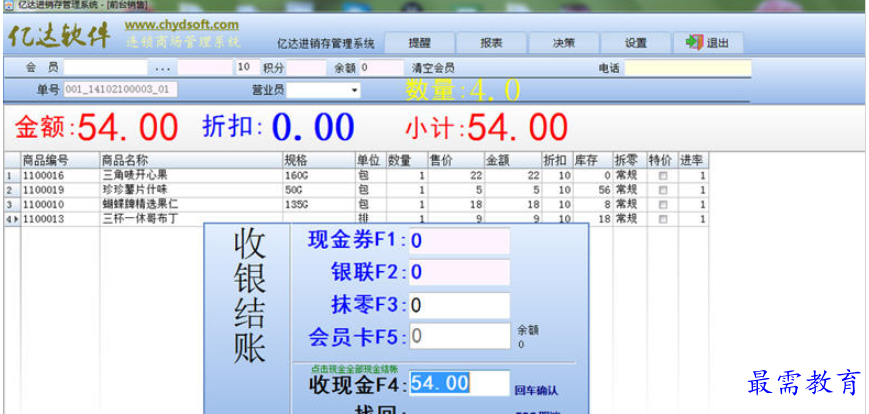This screenshot has height=414, width=869.
Task: Switch to the 决策 tab
Action: [563, 43]
